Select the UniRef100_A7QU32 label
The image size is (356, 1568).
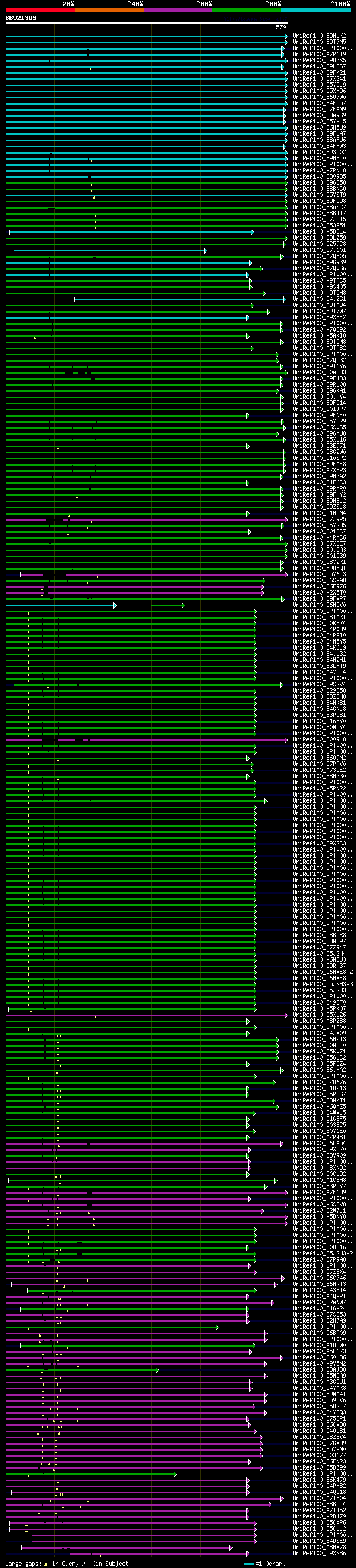[x=319, y=360]
